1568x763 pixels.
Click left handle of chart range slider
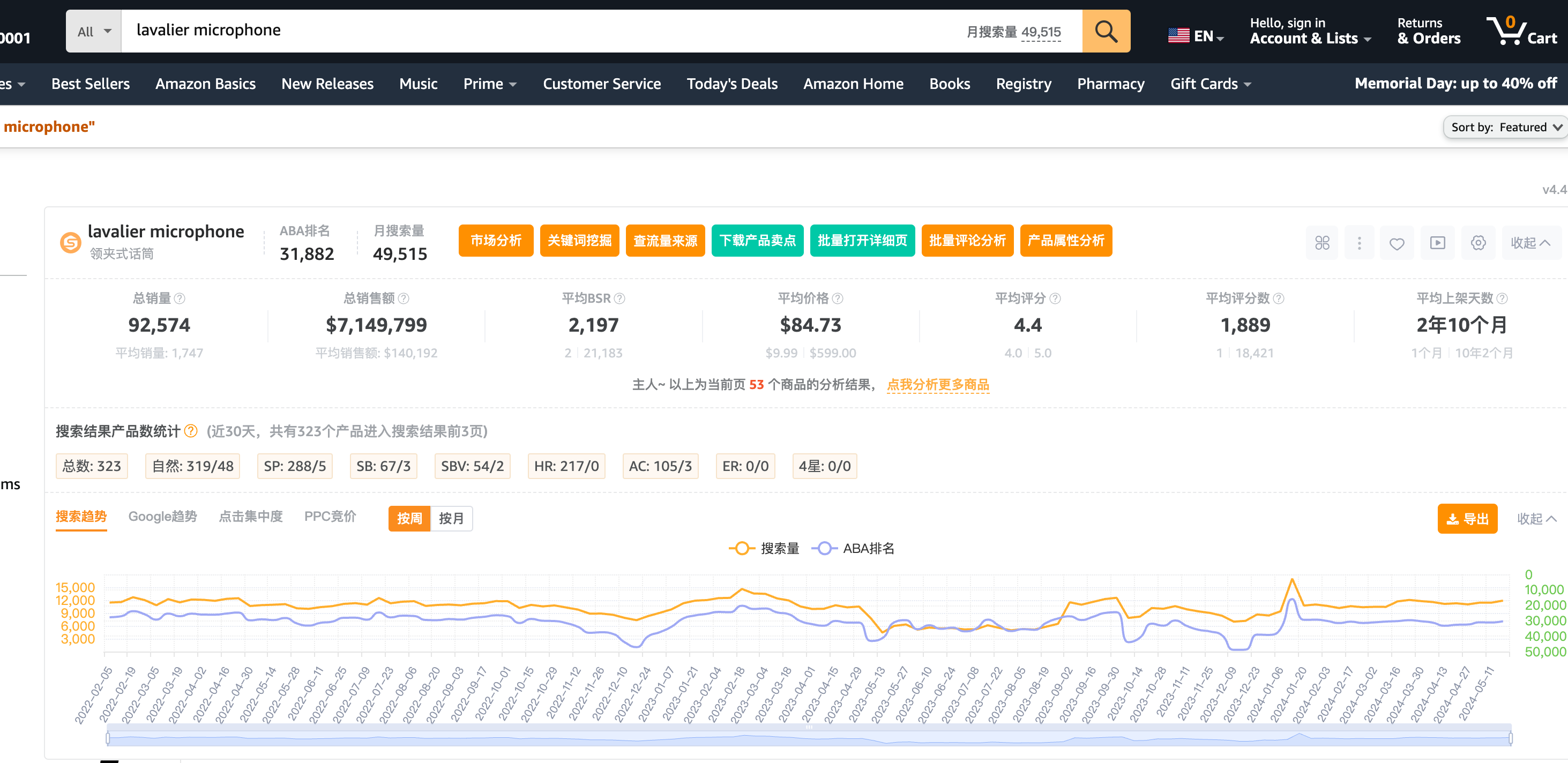[108, 739]
